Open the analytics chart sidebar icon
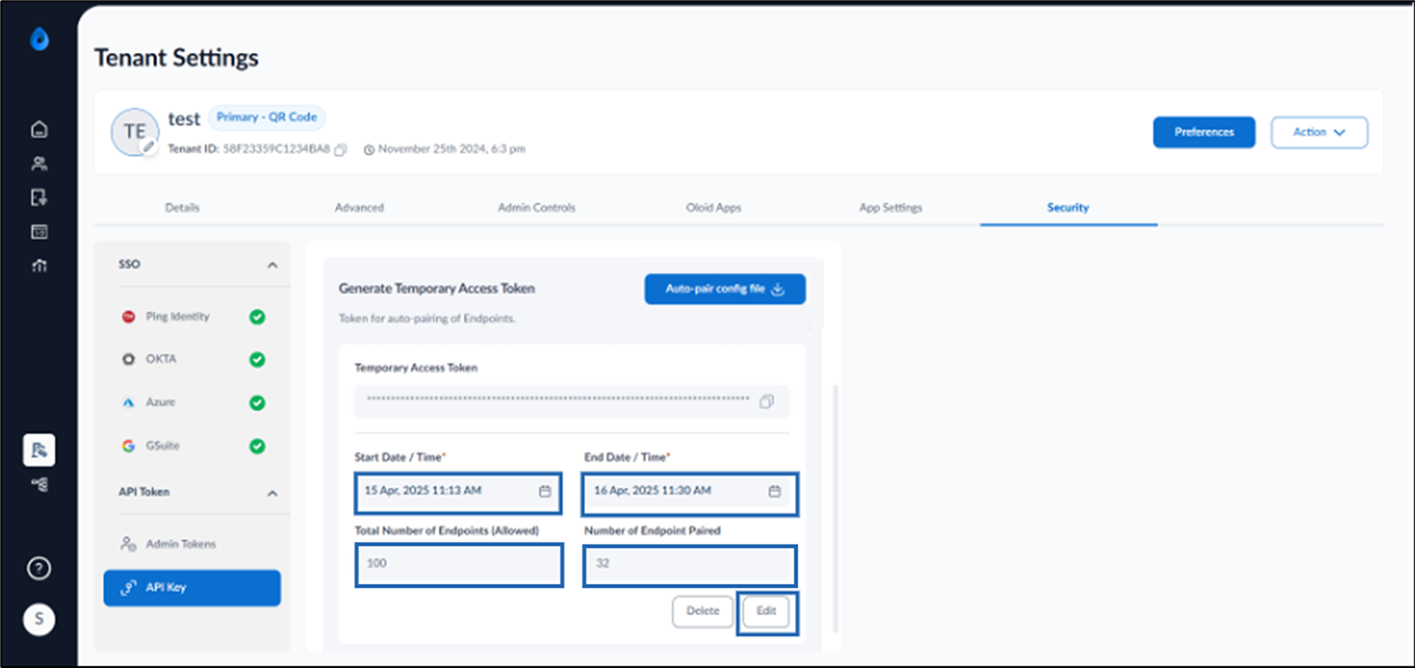Screen dimensions: 1415x671 [x=39, y=265]
